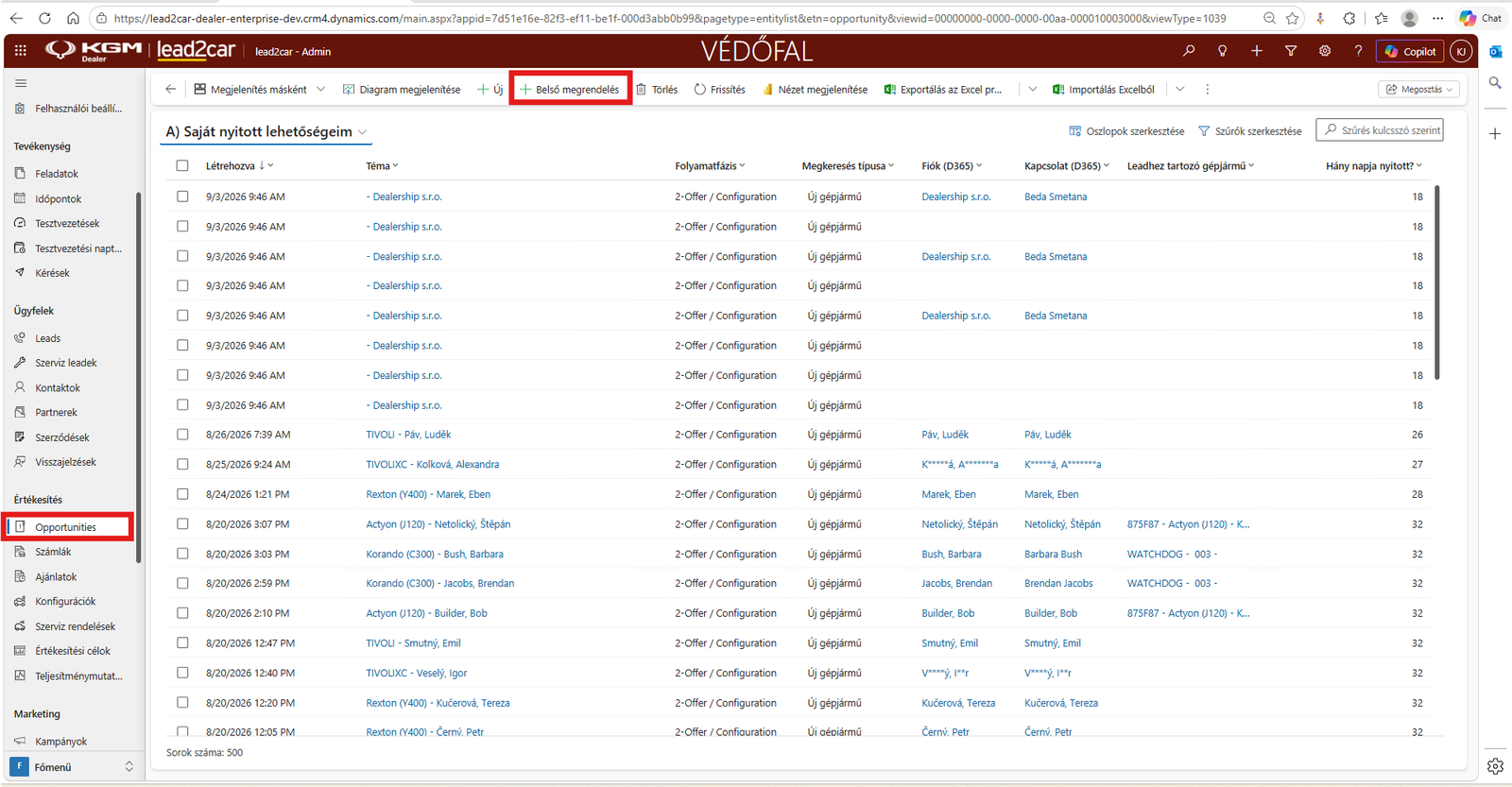Select the checkbox for Actyon (J120) - Builder, Bob
The width and height of the screenshot is (1512, 787).
pos(182,613)
